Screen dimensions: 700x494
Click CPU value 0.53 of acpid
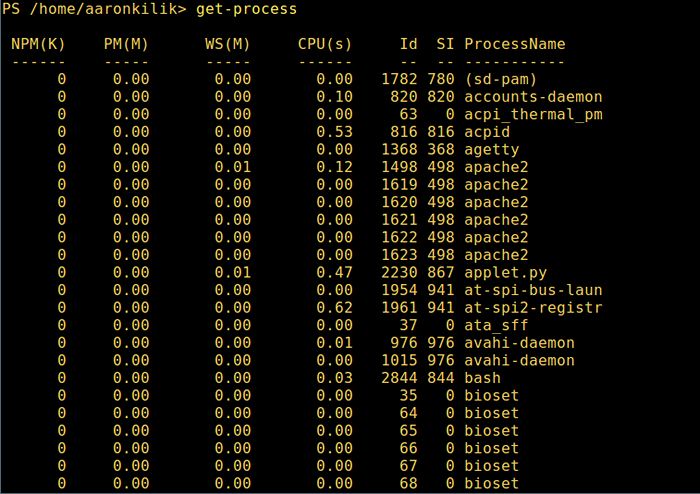point(334,132)
